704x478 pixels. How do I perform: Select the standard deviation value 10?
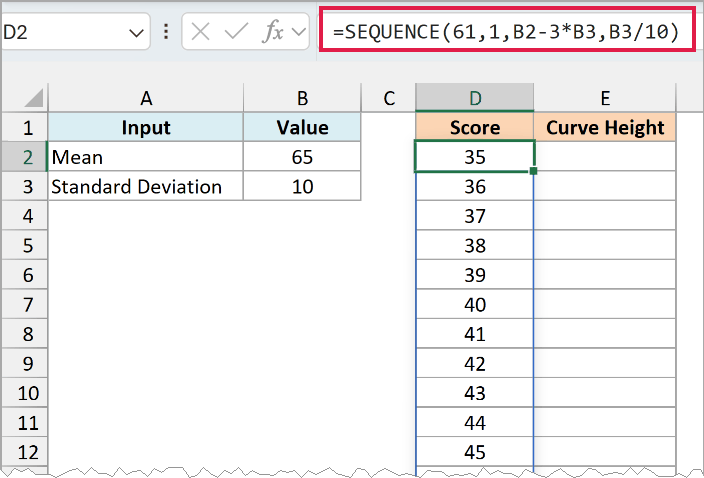click(x=302, y=186)
